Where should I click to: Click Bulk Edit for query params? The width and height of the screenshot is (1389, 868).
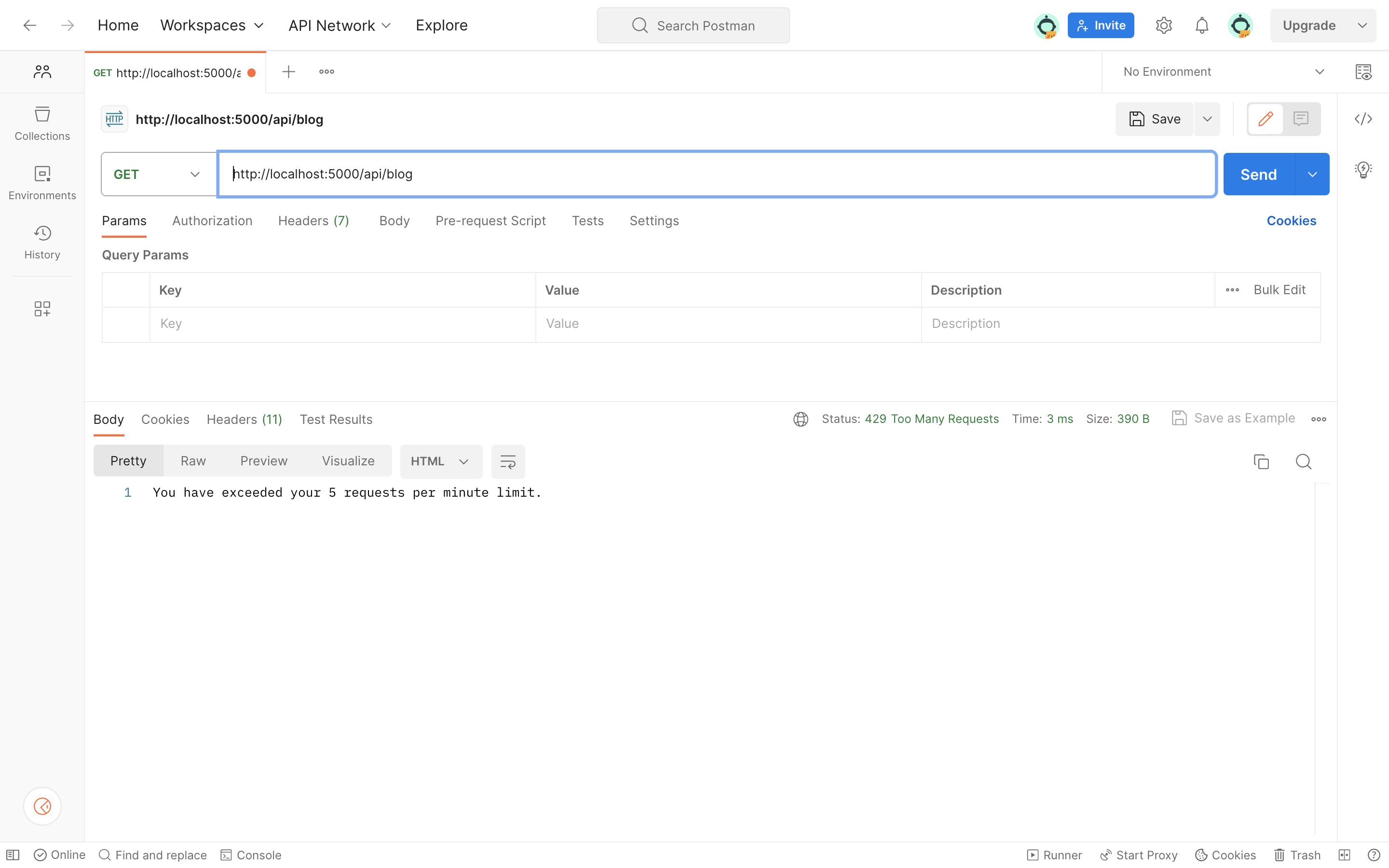click(1280, 290)
